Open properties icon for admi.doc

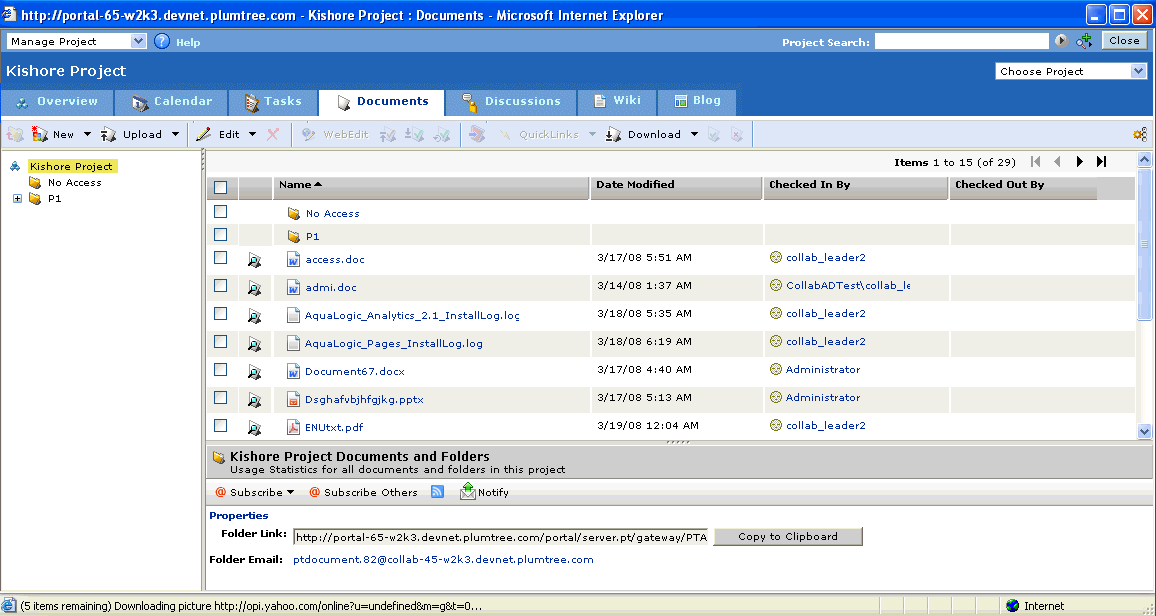pyautogui.click(x=254, y=287)
